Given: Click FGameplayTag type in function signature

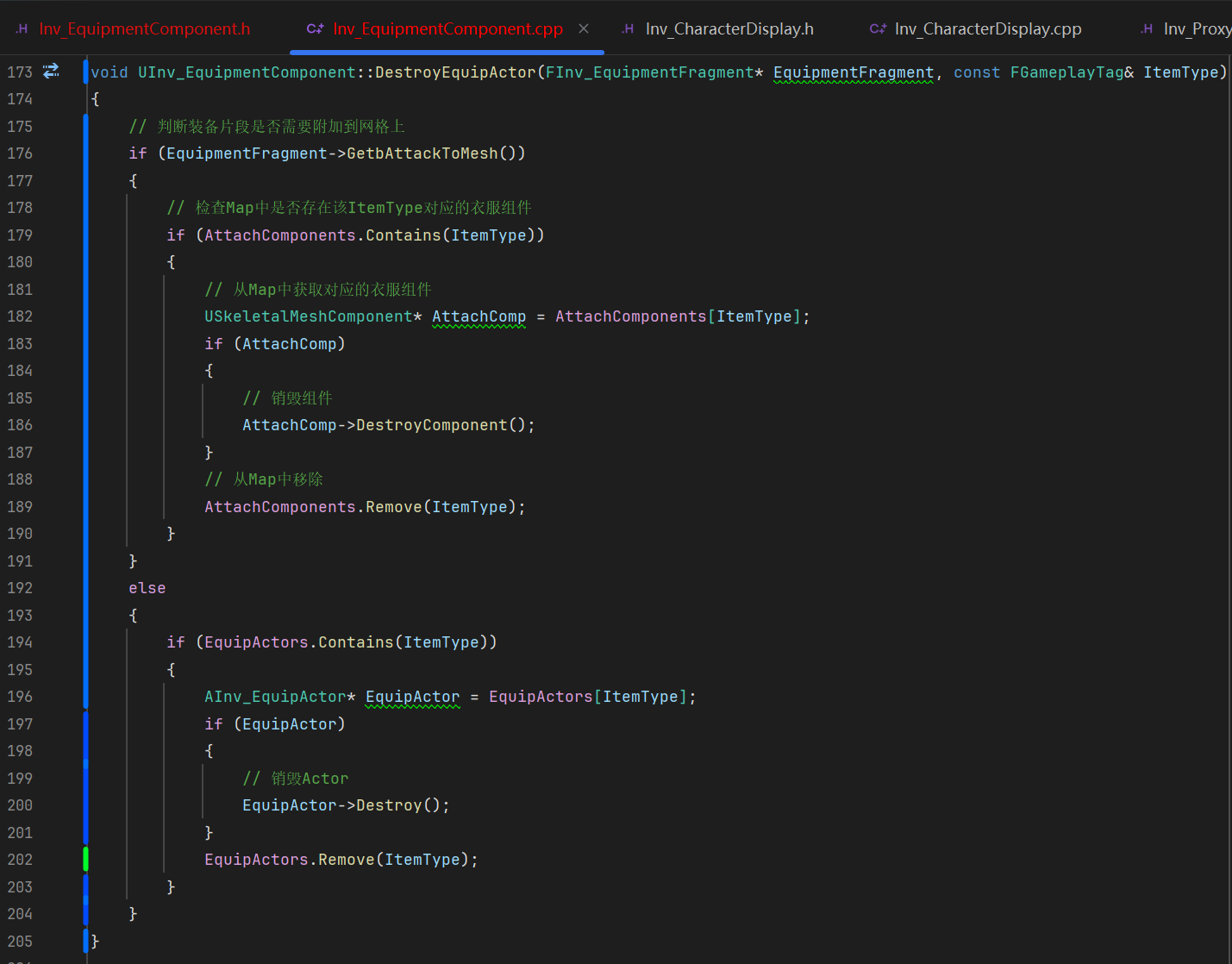Looking at the screenshot, I should click(x=1066, y=72).
